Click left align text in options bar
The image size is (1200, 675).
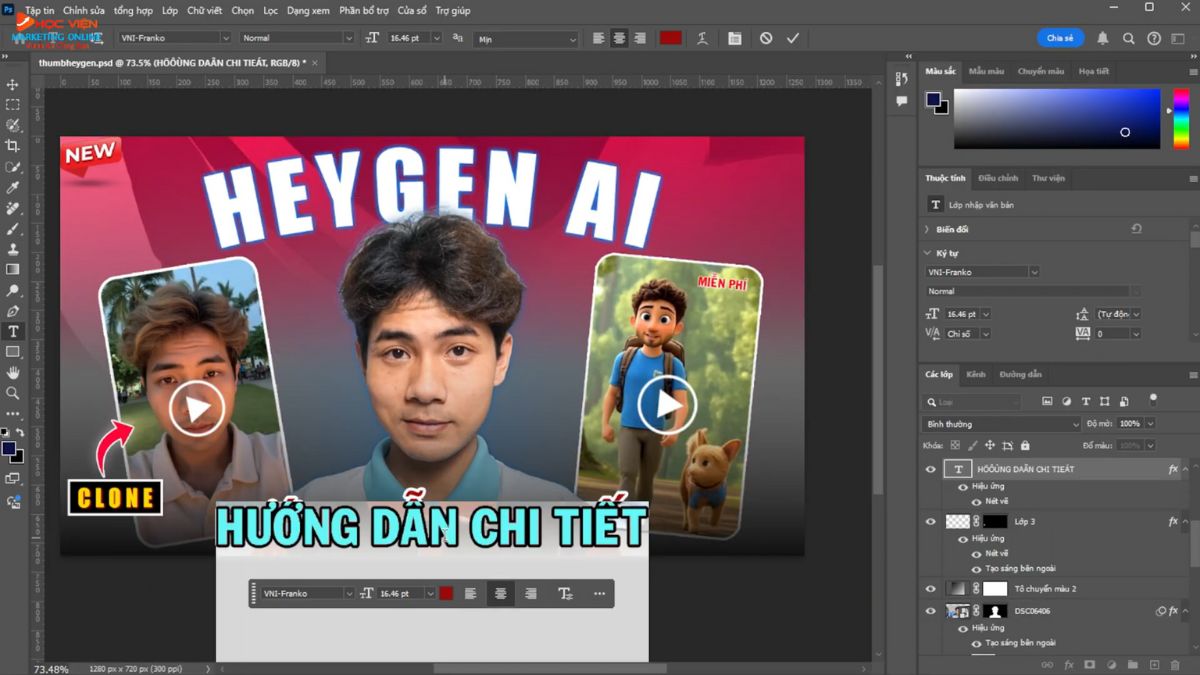[599, 38]
